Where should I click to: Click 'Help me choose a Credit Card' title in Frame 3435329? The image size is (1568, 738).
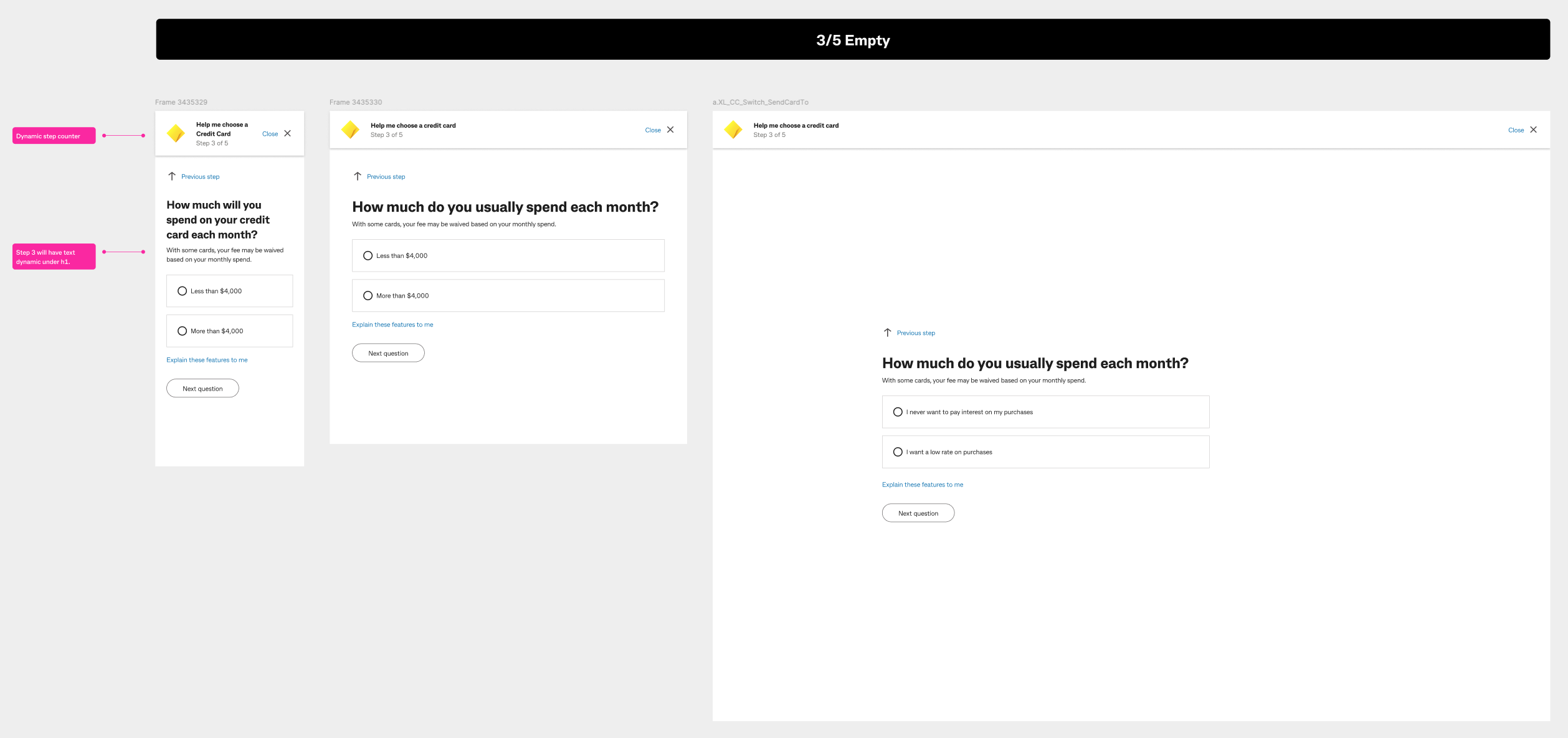coord(222,129)
